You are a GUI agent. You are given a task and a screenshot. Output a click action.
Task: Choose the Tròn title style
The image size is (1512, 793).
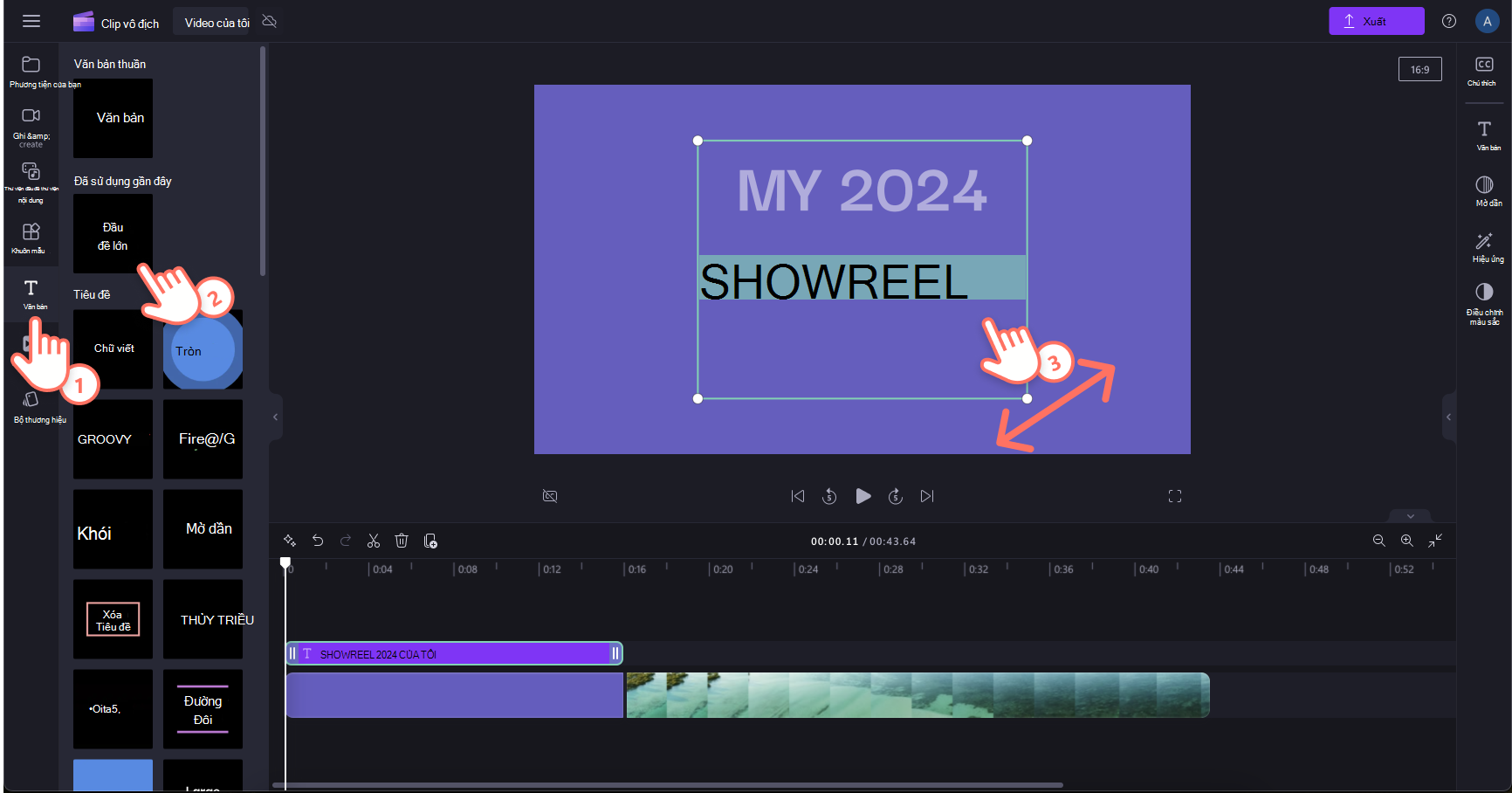point(203,349)
